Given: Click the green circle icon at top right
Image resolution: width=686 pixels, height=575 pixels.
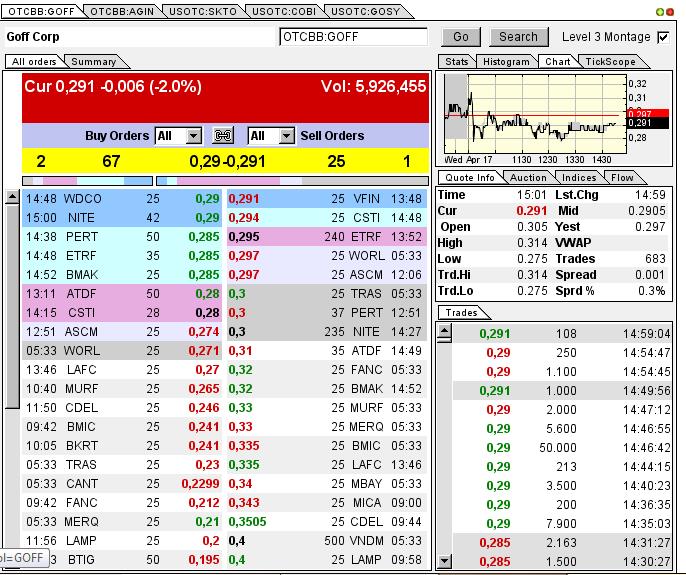Looking at the screenshot, I should [x=660, y=12].
